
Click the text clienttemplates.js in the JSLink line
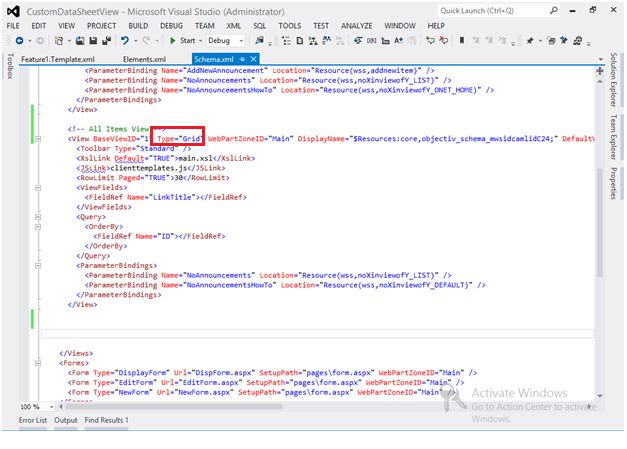[148, 168]
